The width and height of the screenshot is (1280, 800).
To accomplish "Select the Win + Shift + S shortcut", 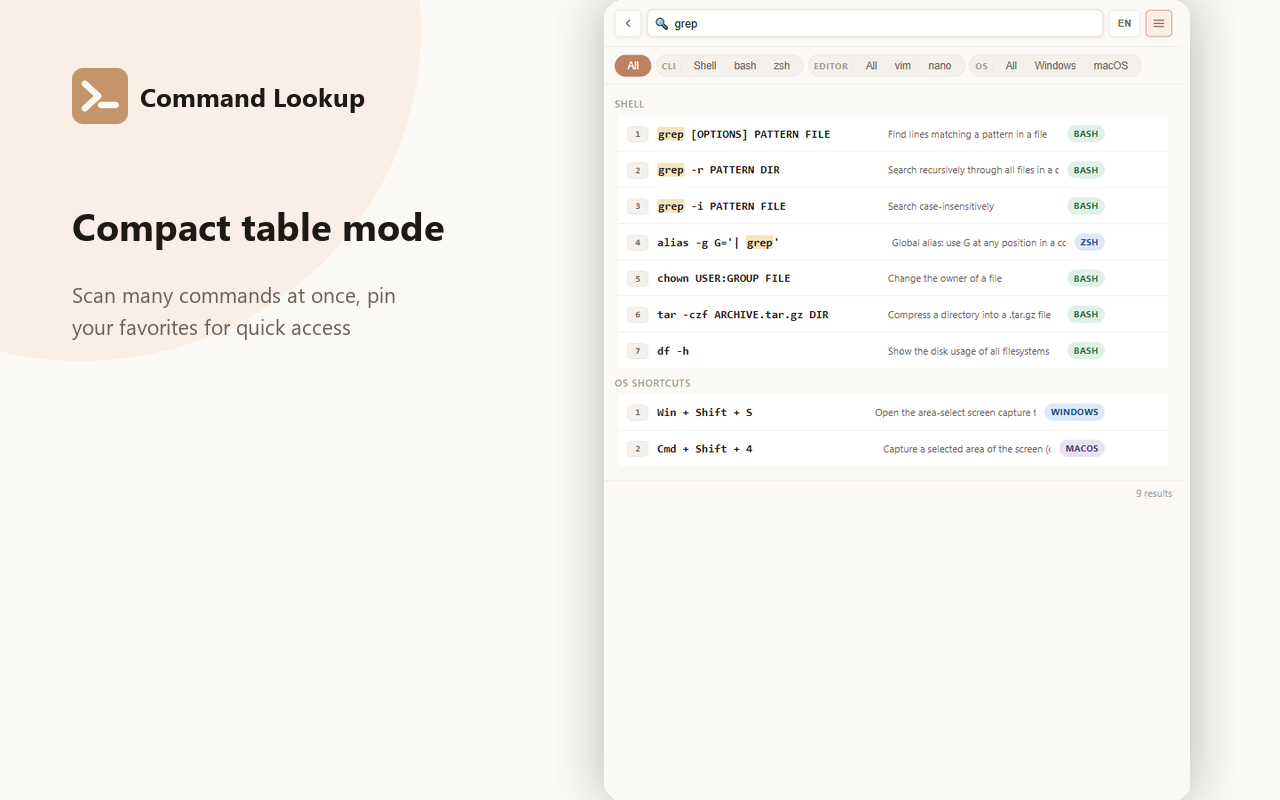I will [893, 412].
